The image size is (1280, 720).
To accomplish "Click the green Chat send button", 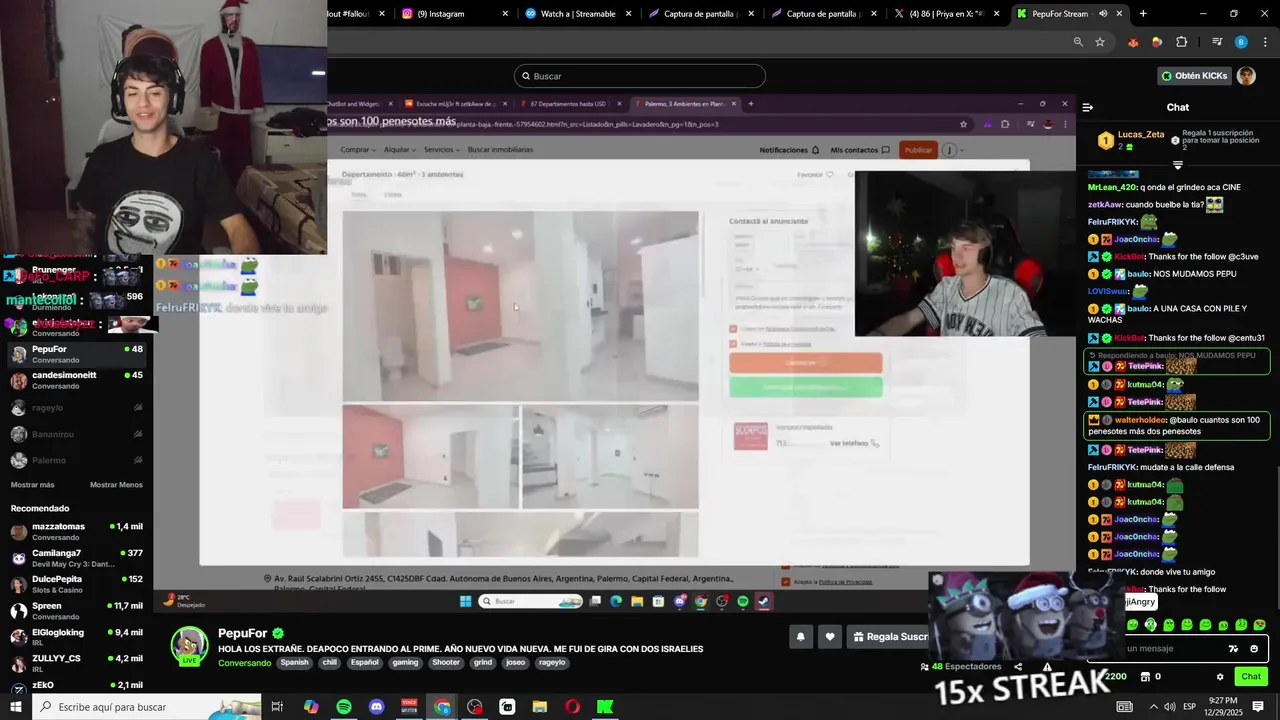I will [1251, 677].
